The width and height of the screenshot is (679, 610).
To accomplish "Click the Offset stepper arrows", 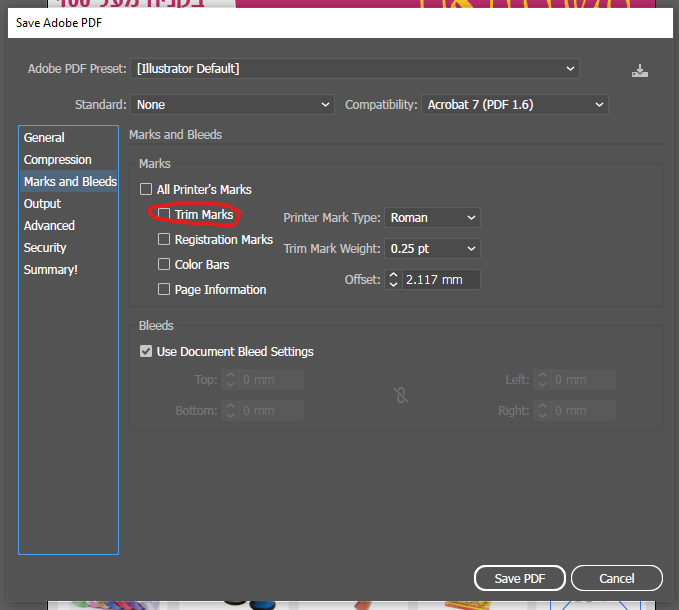I will click(393, 280).
